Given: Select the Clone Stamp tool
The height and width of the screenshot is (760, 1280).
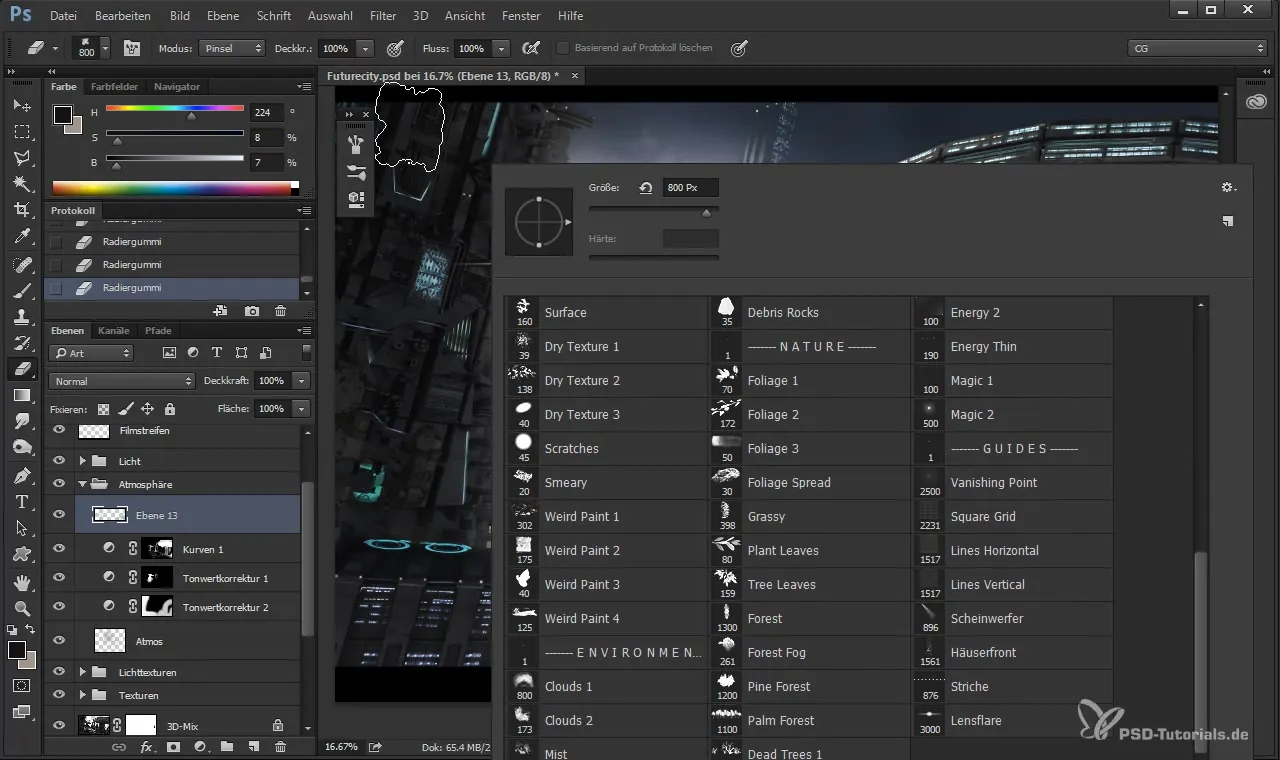Looking at the screenshot, I should [22, 317].
